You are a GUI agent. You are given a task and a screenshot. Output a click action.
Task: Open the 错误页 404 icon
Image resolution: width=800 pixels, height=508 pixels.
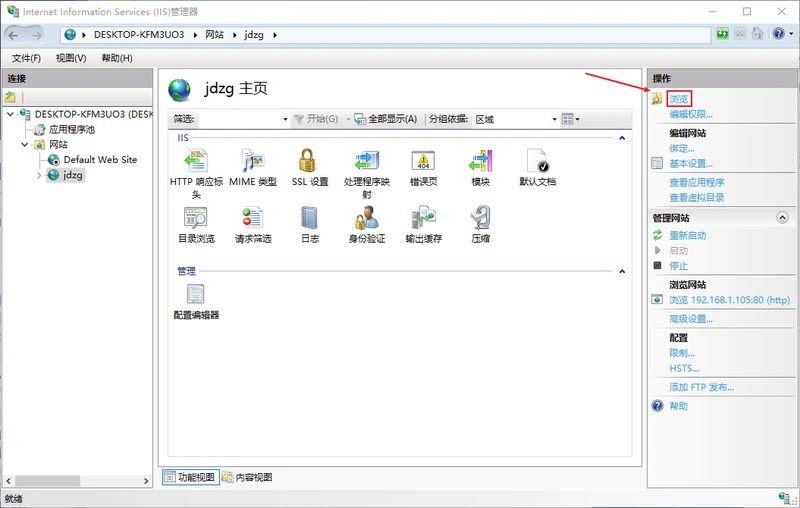[x=423, y=161]
